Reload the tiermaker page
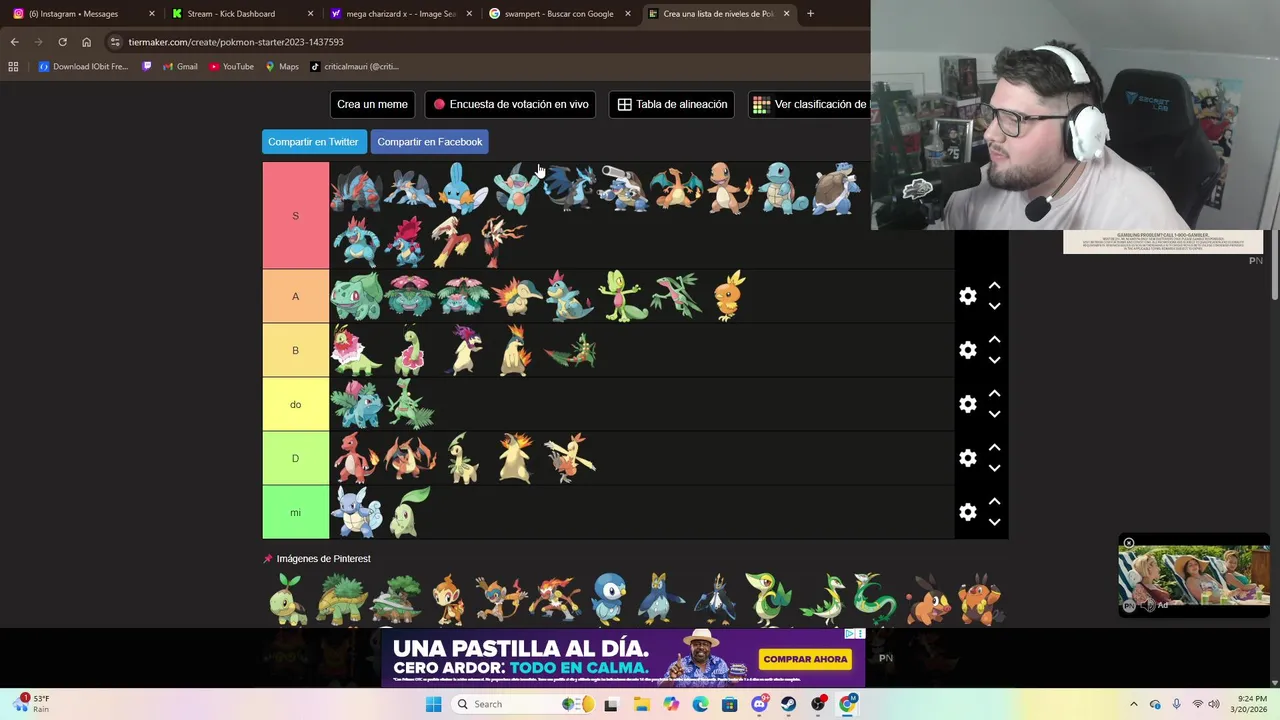 point(62,42)
